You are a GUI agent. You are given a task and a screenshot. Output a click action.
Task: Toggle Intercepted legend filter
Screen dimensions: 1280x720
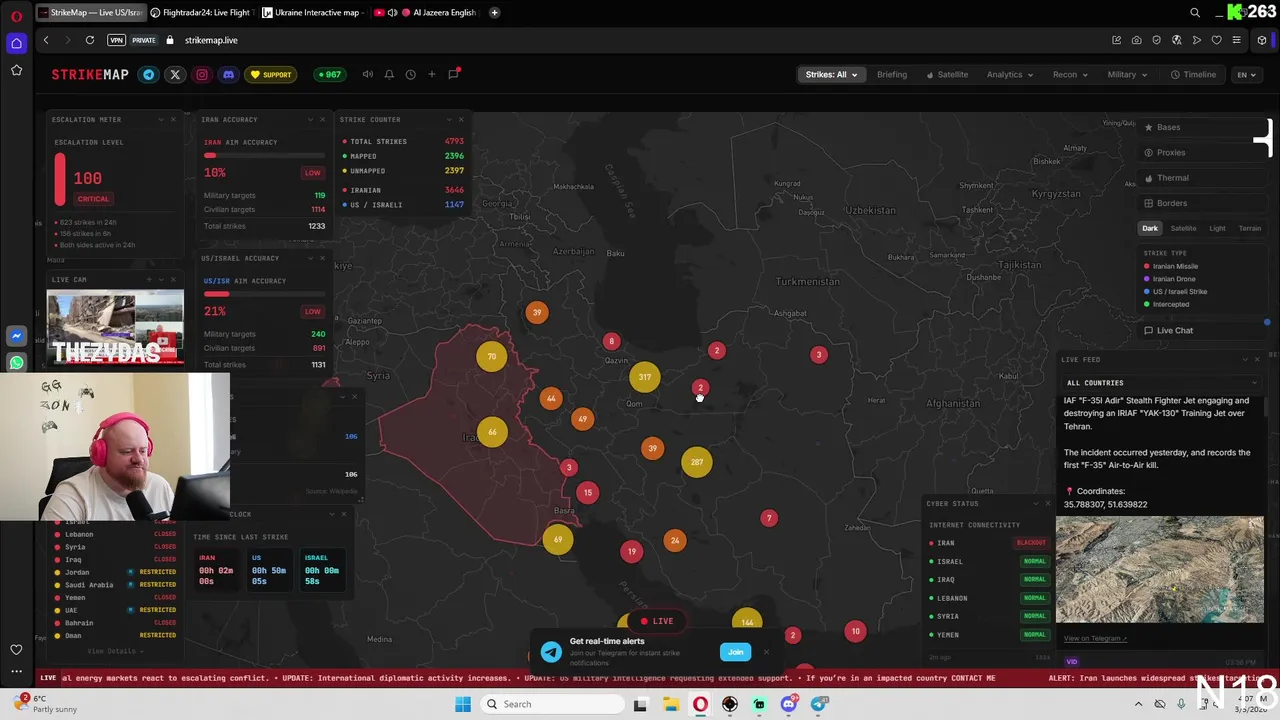point(1166,304)
